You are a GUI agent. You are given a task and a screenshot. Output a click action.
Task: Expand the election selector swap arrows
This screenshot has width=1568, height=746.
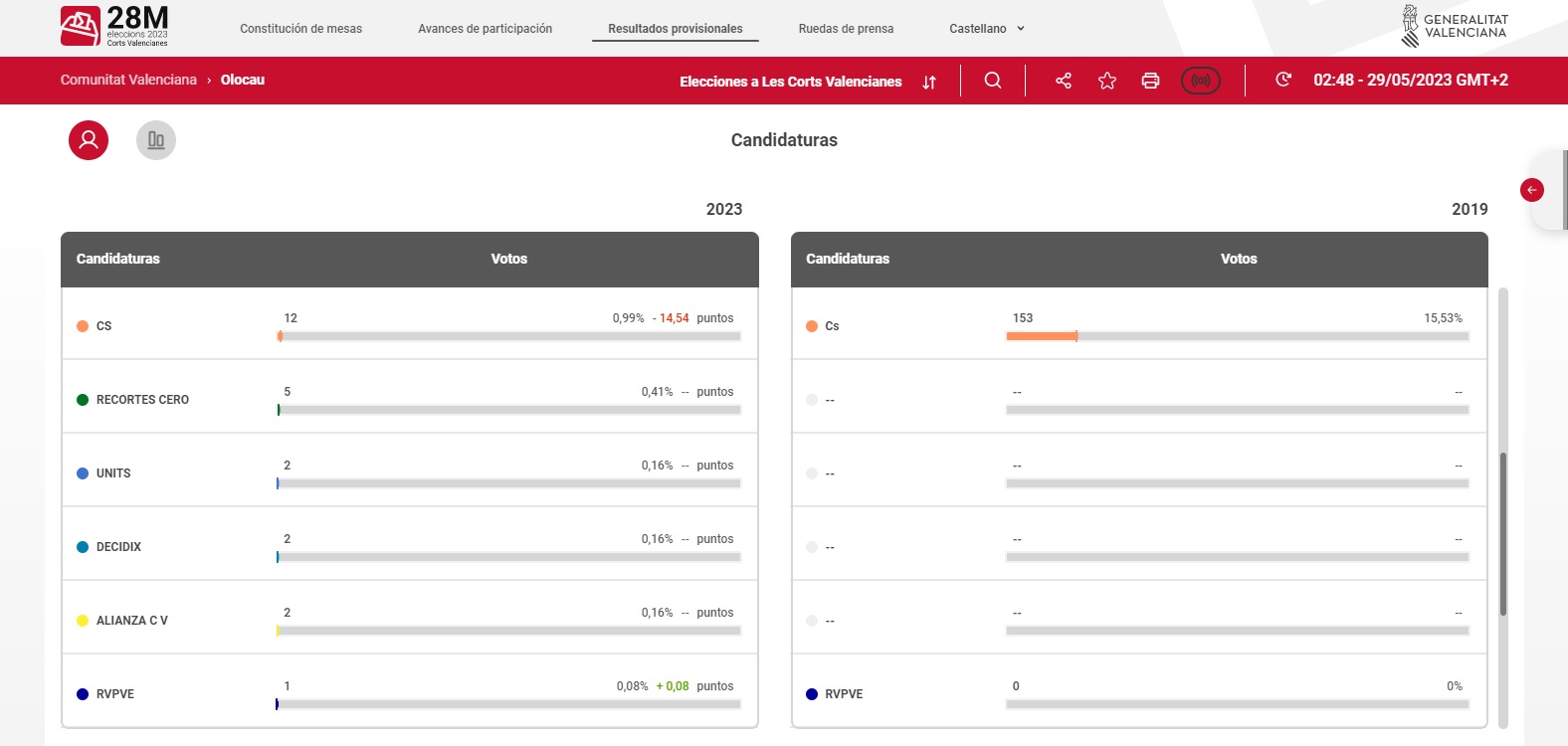coord(929,82)
